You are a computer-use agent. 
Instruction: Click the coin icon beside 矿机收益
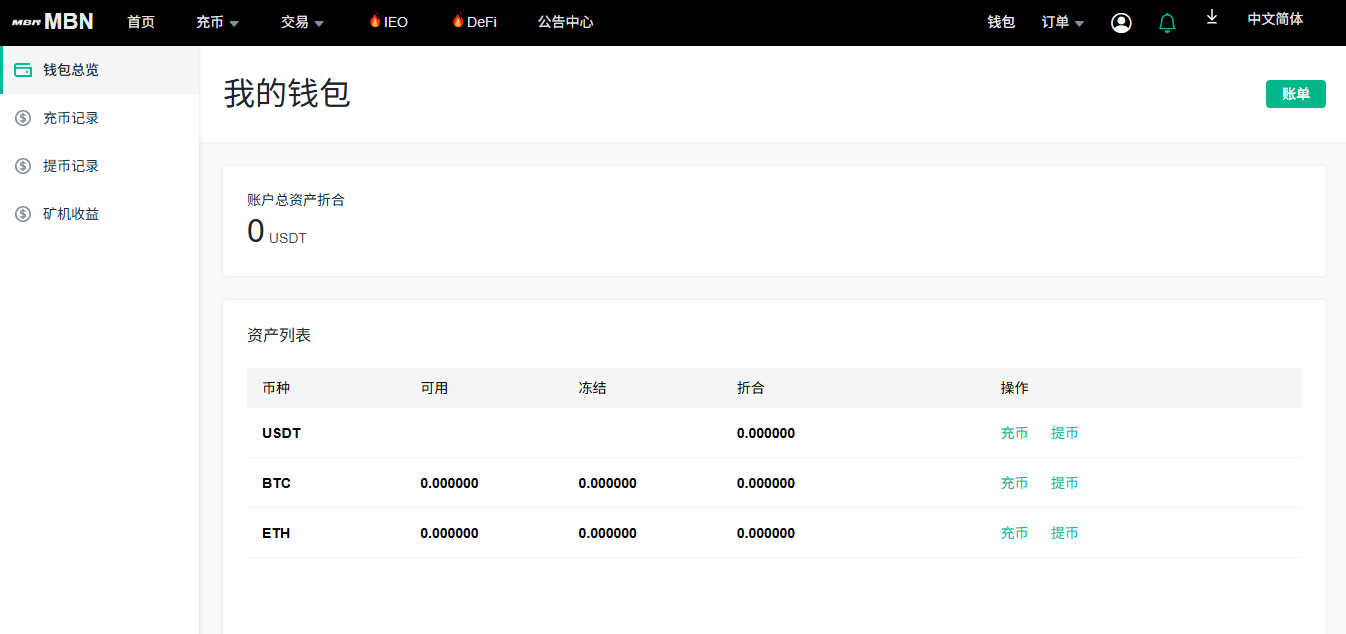pyautogui.click(x=23, y=214)
